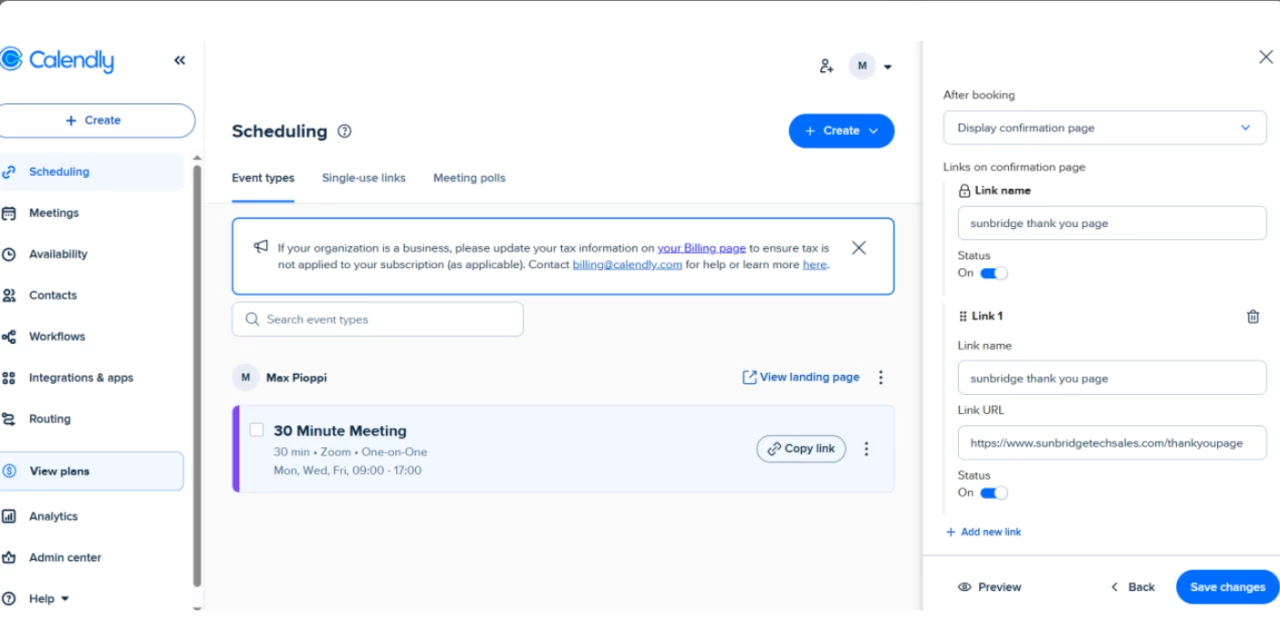Viewport: 1280px width, 644px height.
Task: Toggle the first Status switch off
Action: 993,273
